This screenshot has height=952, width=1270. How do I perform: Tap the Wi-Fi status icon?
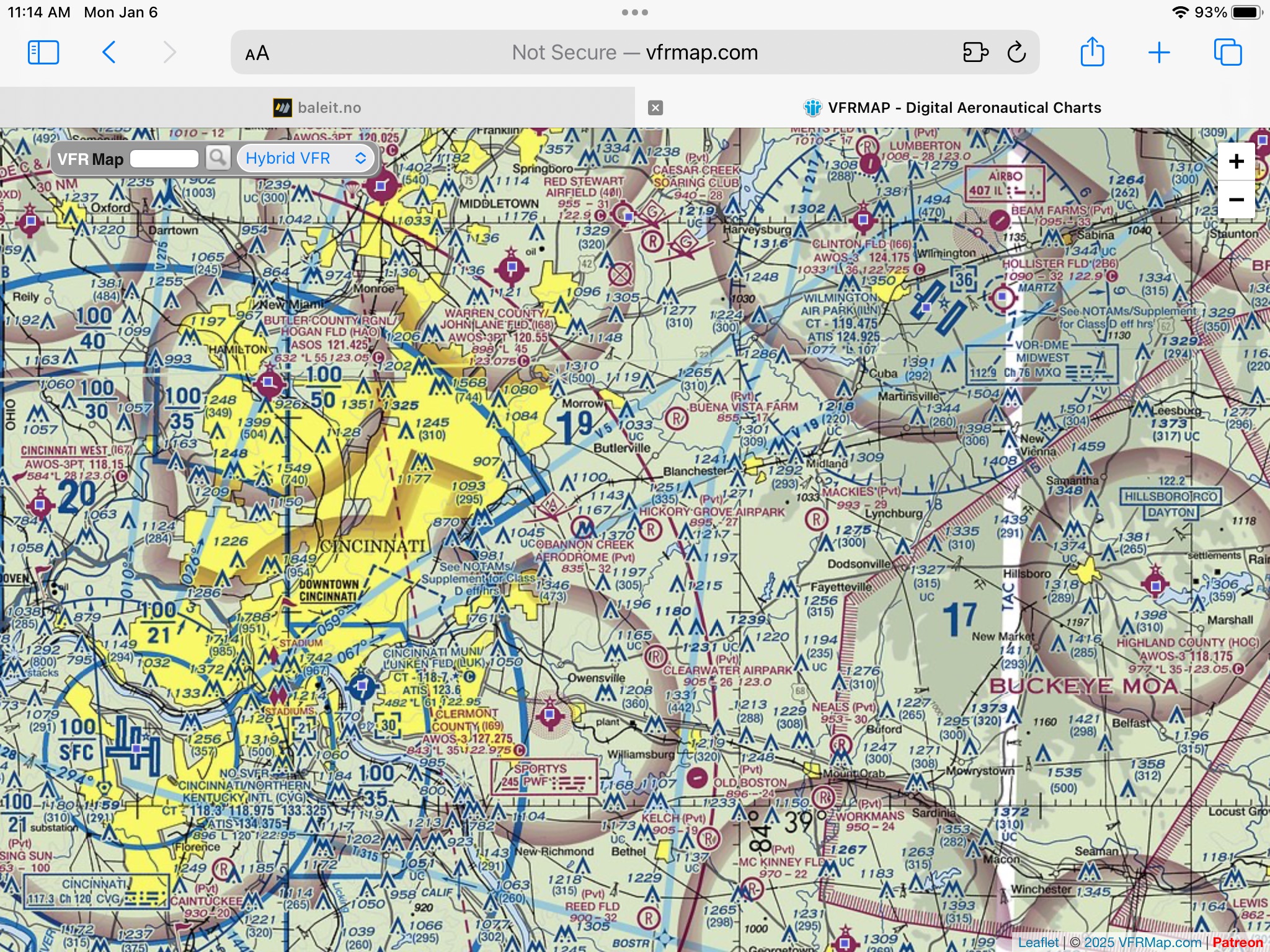pyautogui.click(x=1180, y=12)
